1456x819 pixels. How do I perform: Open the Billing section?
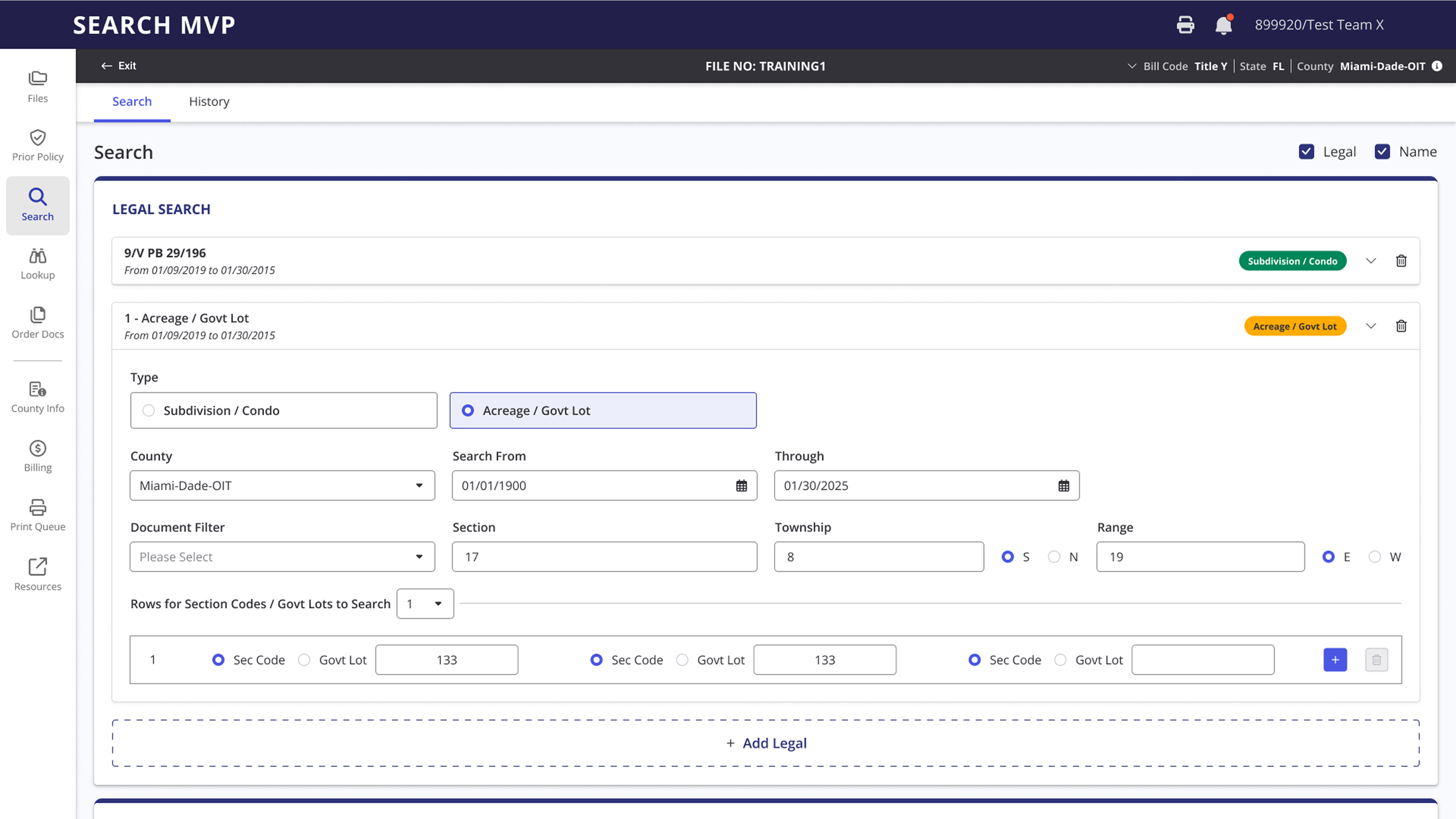tap(38, 456)
